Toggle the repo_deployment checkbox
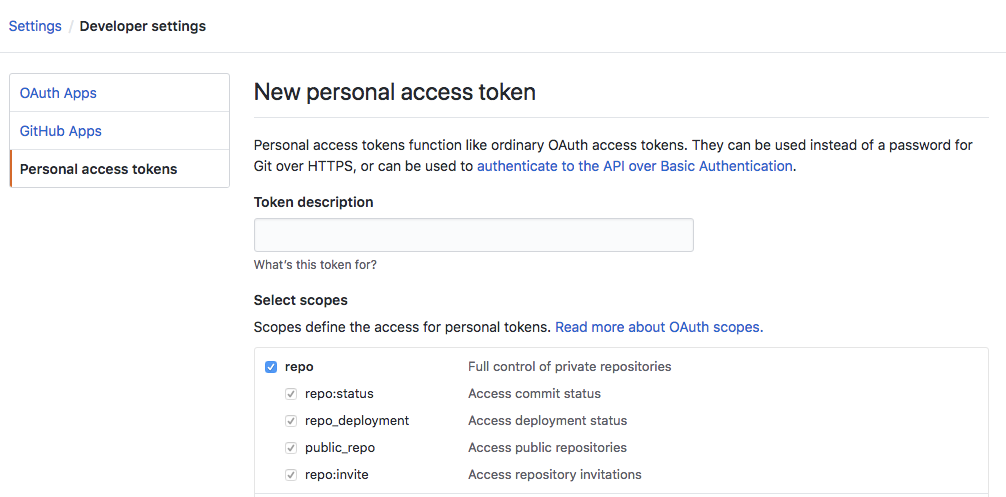1006x497 pixels. [291, 421]
